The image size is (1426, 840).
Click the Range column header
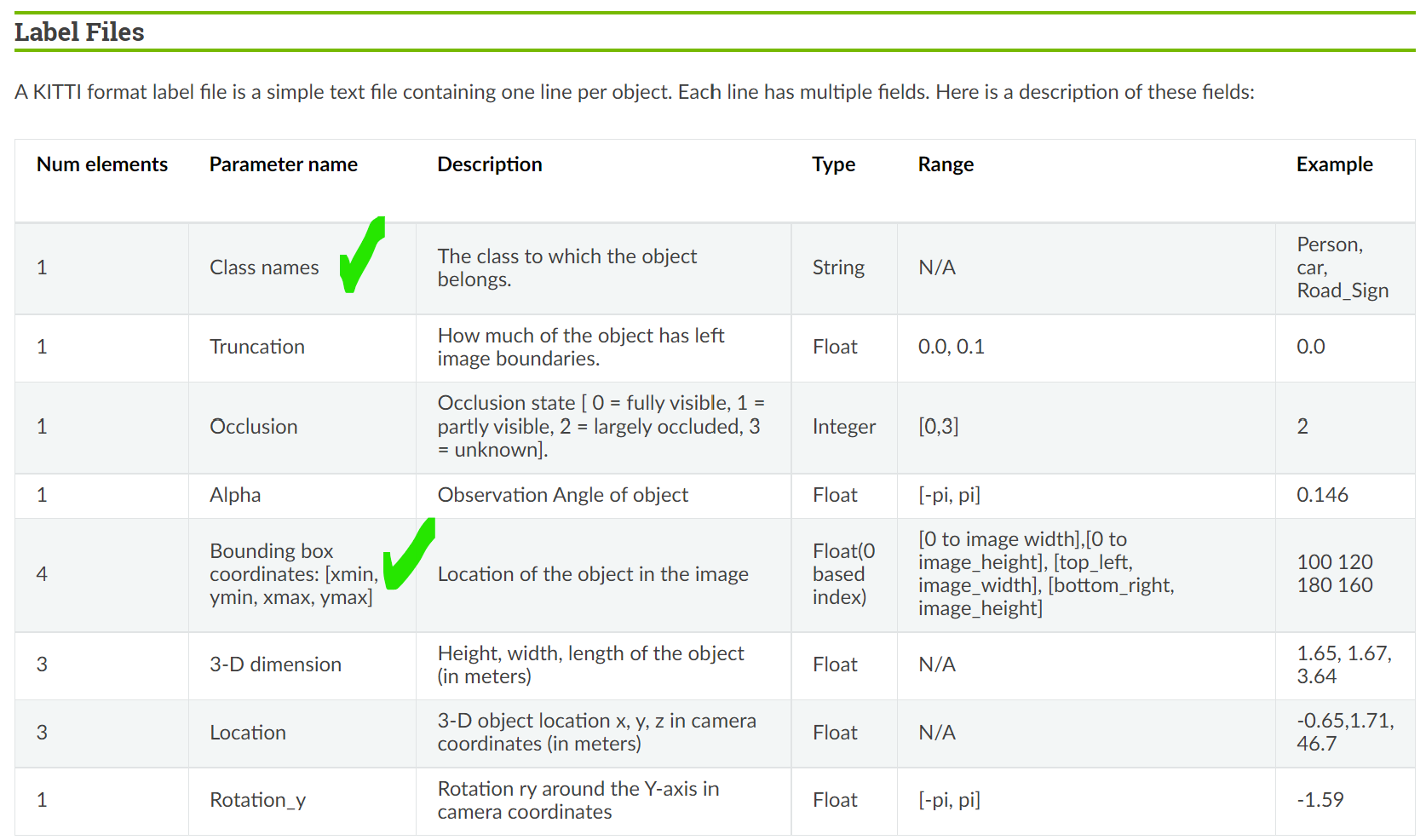pyautogui.click(x=945, y=164)
